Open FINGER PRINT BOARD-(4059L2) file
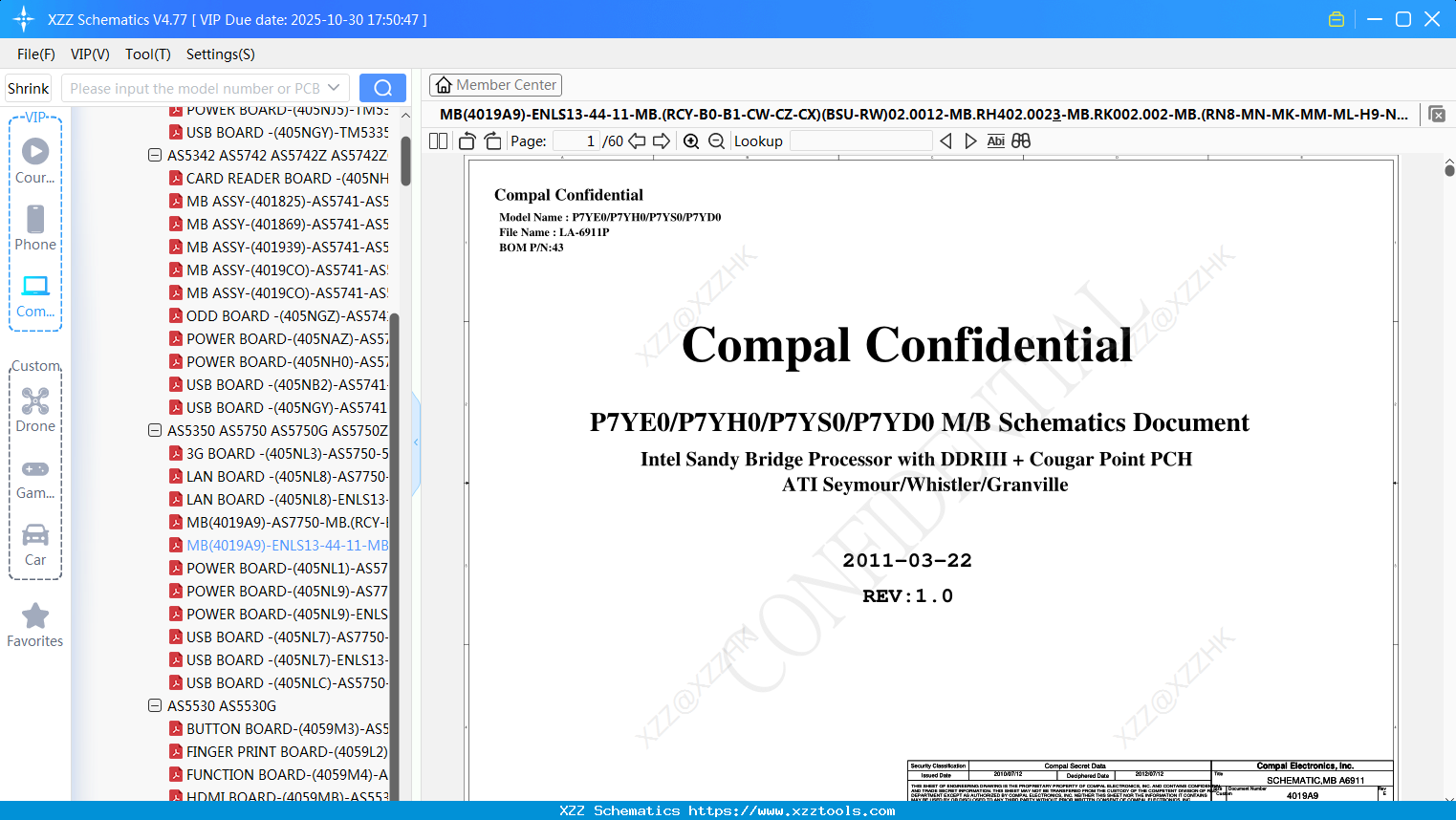Viewport: 1456px width, 820px height. point(279,751)
